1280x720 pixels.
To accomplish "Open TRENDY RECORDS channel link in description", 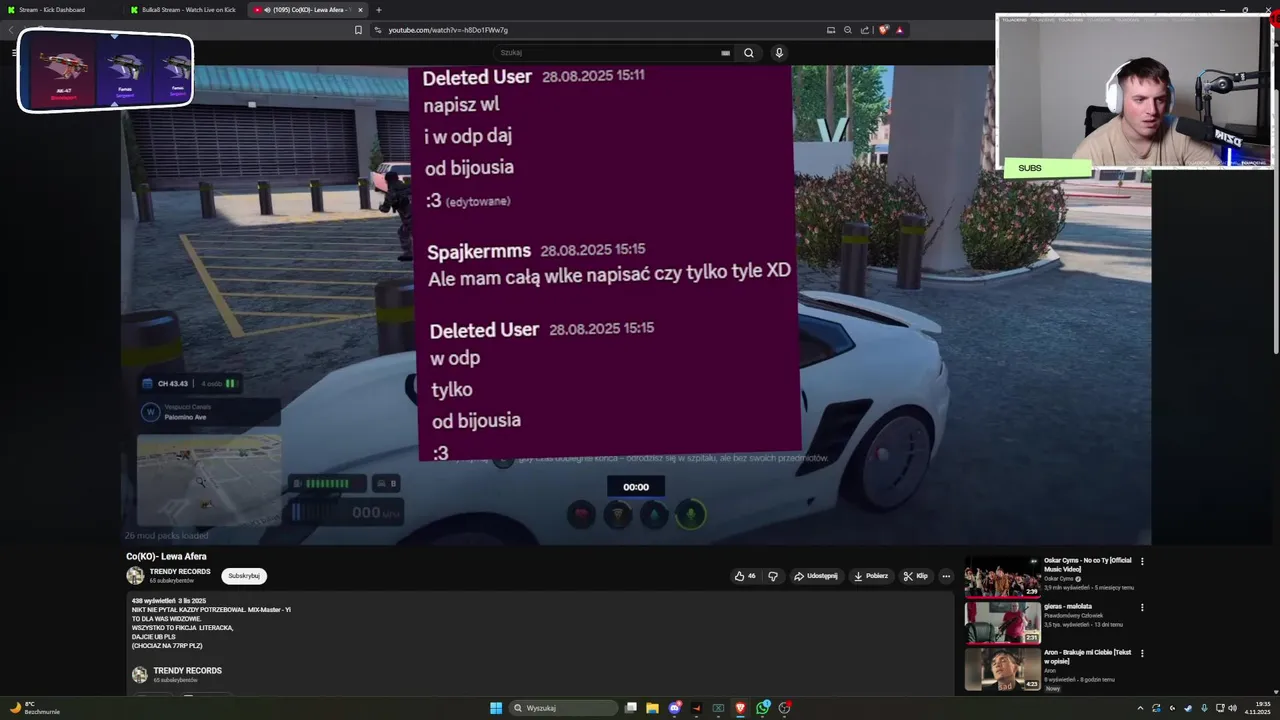I will point(187,671).
